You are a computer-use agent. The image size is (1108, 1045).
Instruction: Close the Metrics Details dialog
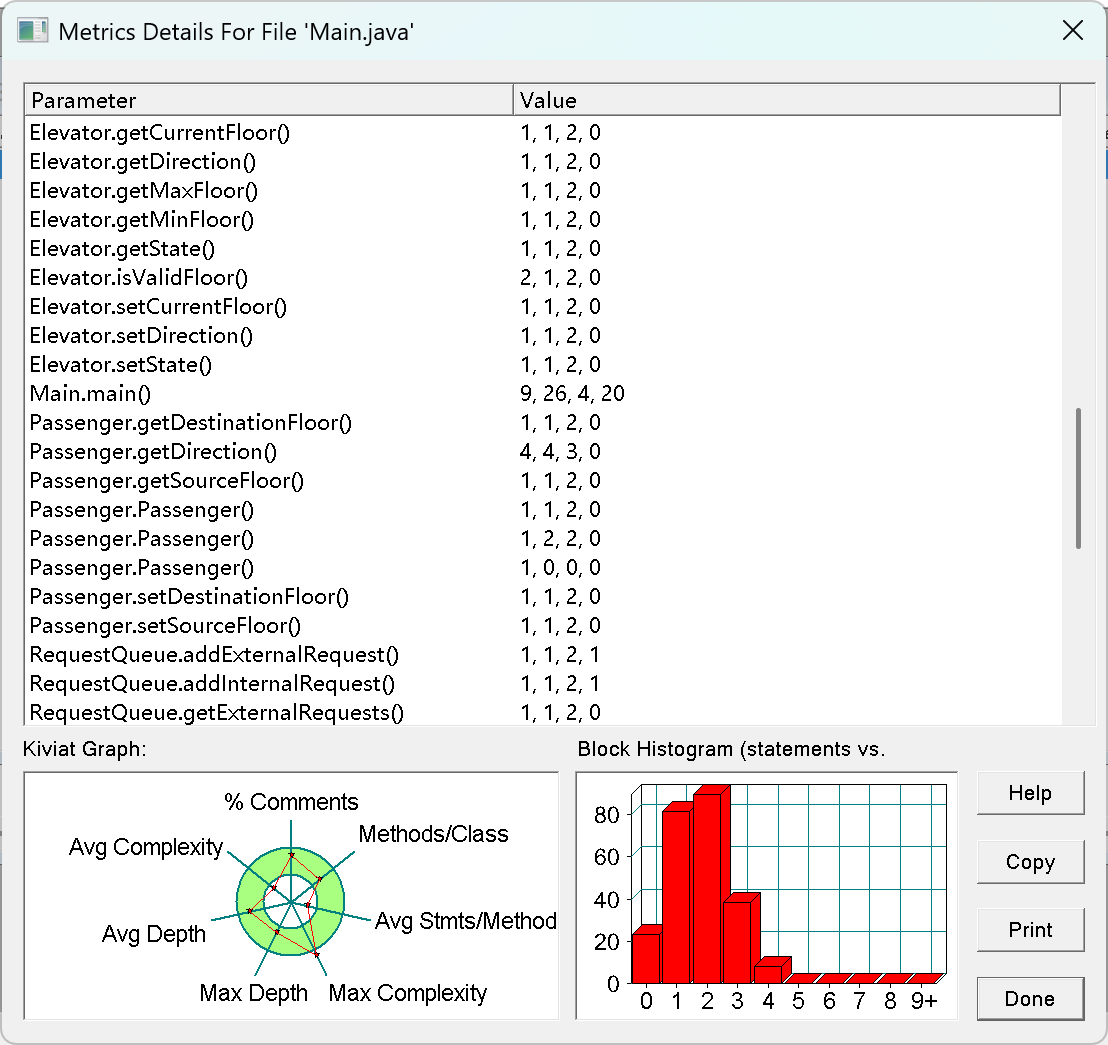[x=1073, y=30]
